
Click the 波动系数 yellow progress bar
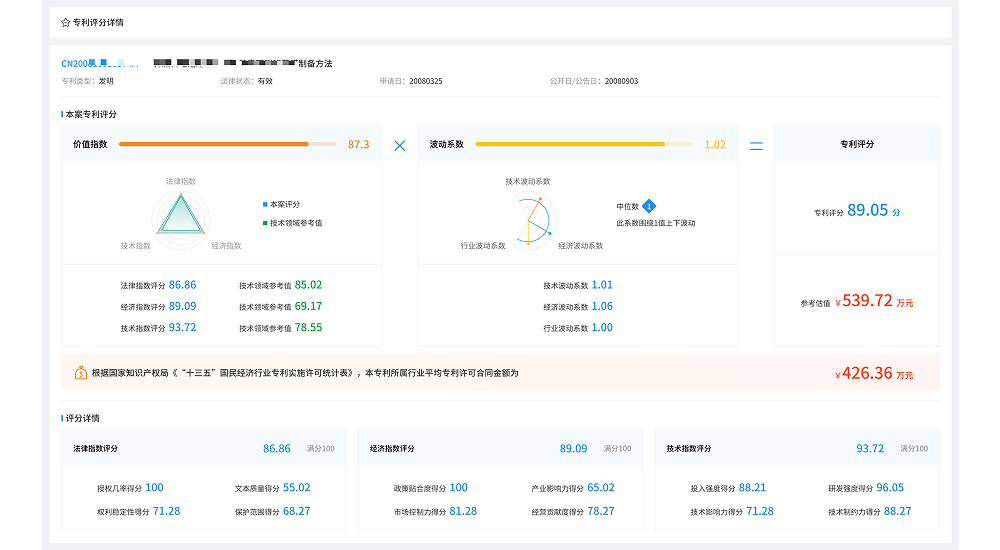pos(584,144)
